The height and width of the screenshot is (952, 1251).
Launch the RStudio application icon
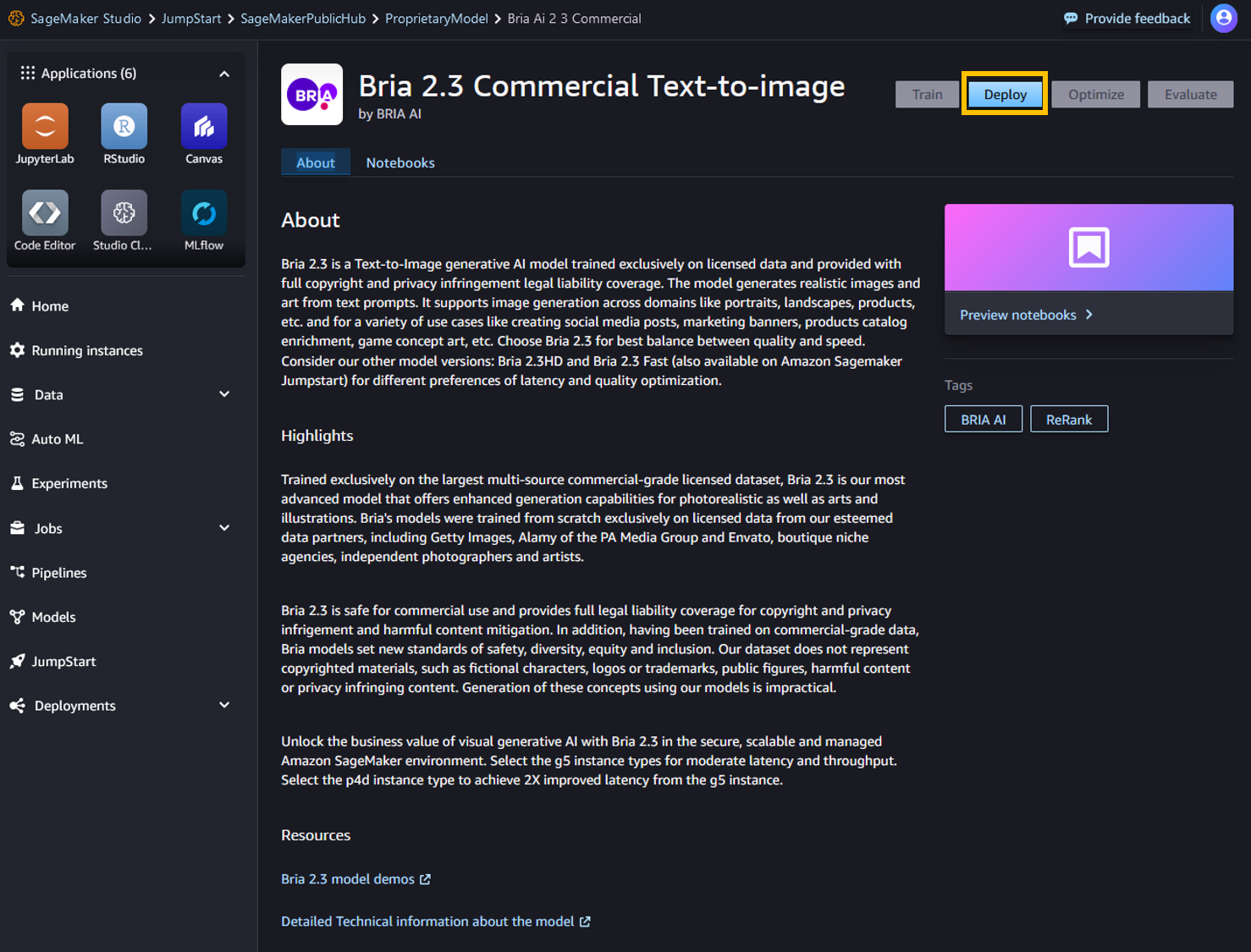click(x=124, y=126)
